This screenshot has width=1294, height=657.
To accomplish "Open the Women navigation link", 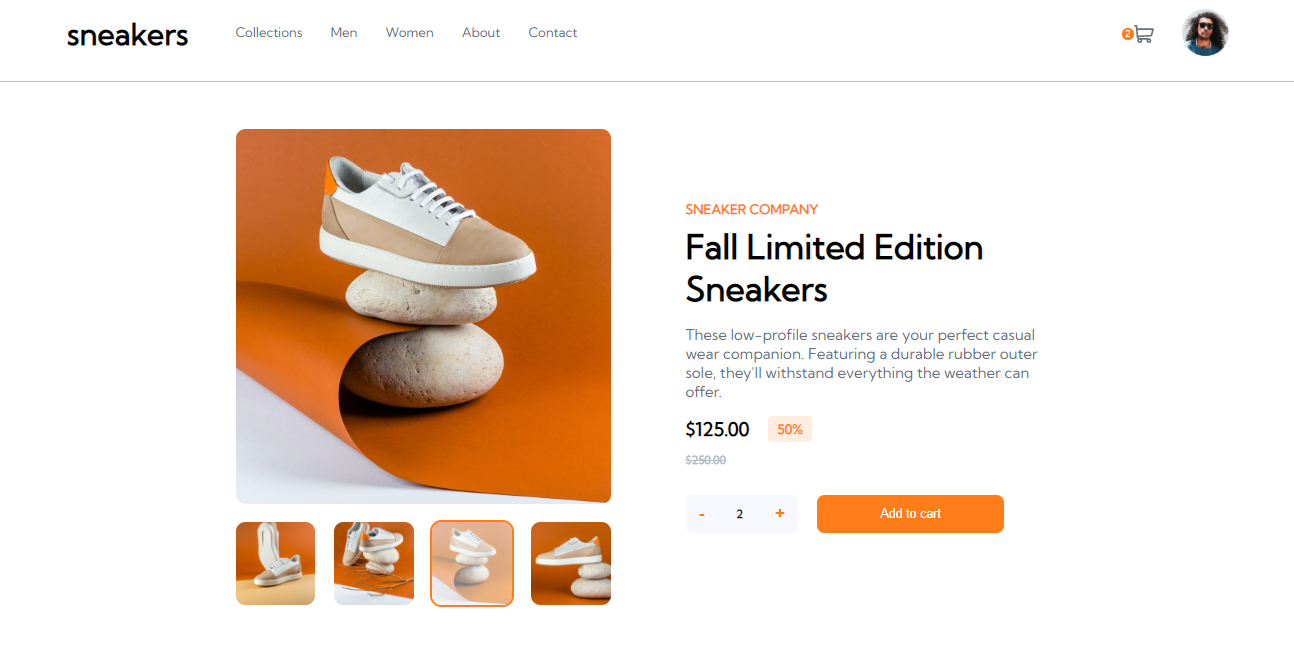I will coord(409,32).
